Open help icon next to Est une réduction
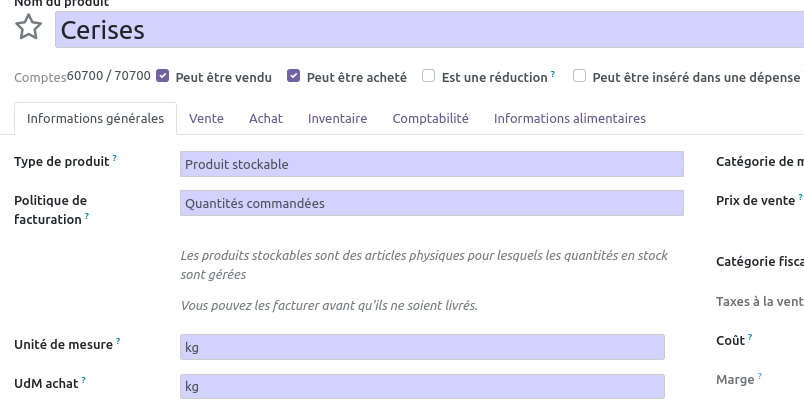This screenshot has height=400, width=804. coord(553,74)
